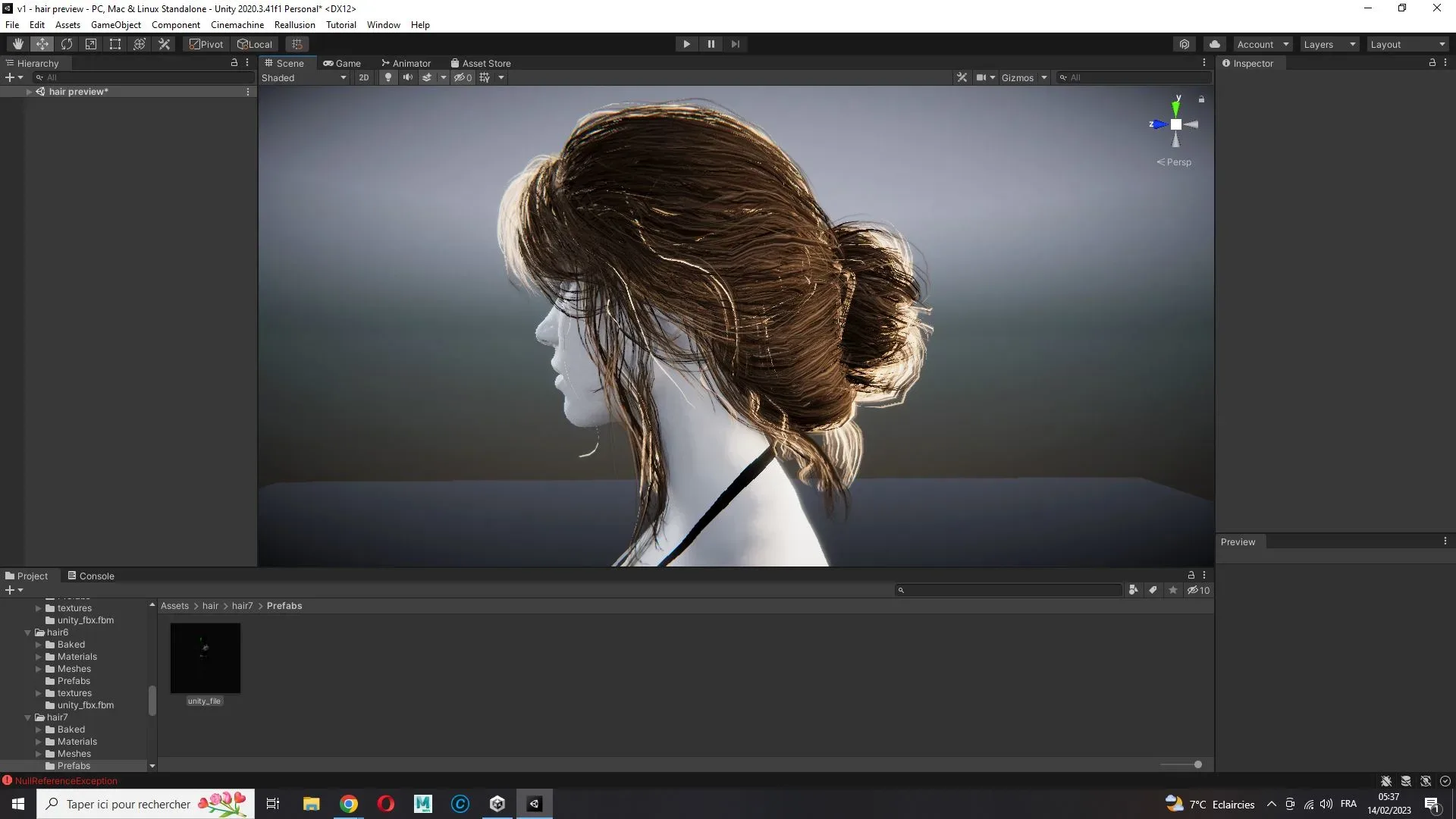The image size is (1456, 819).
Task: Open the GameObject menu
Action: (115, 24)
